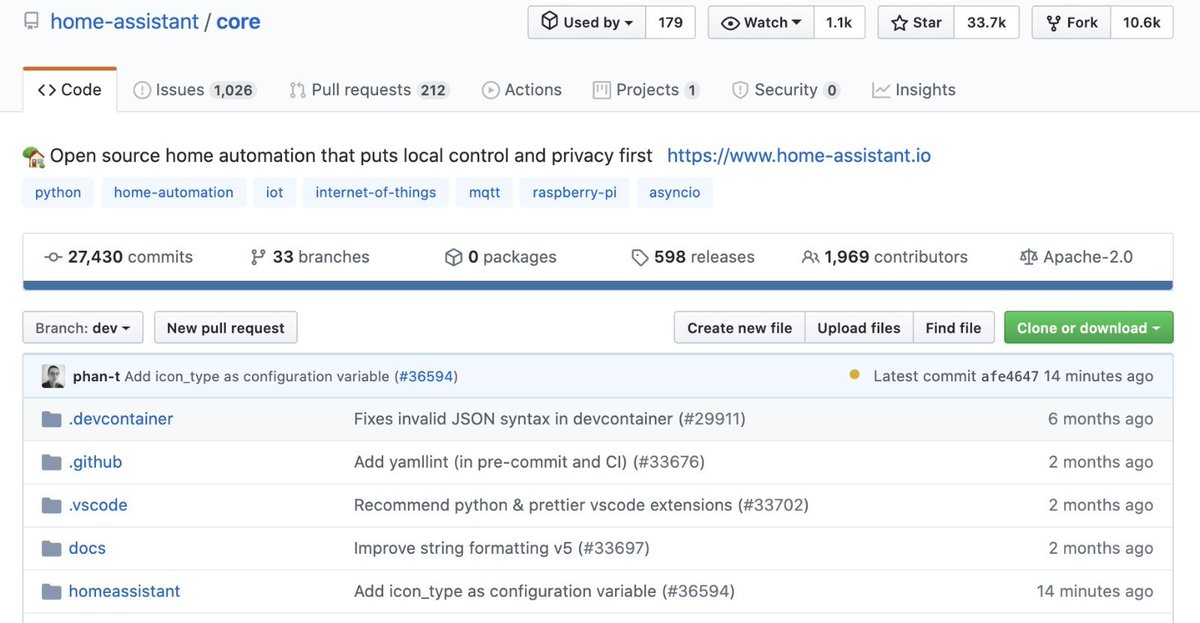
Task: Open the Actions tab
Action: coord(522,90)
